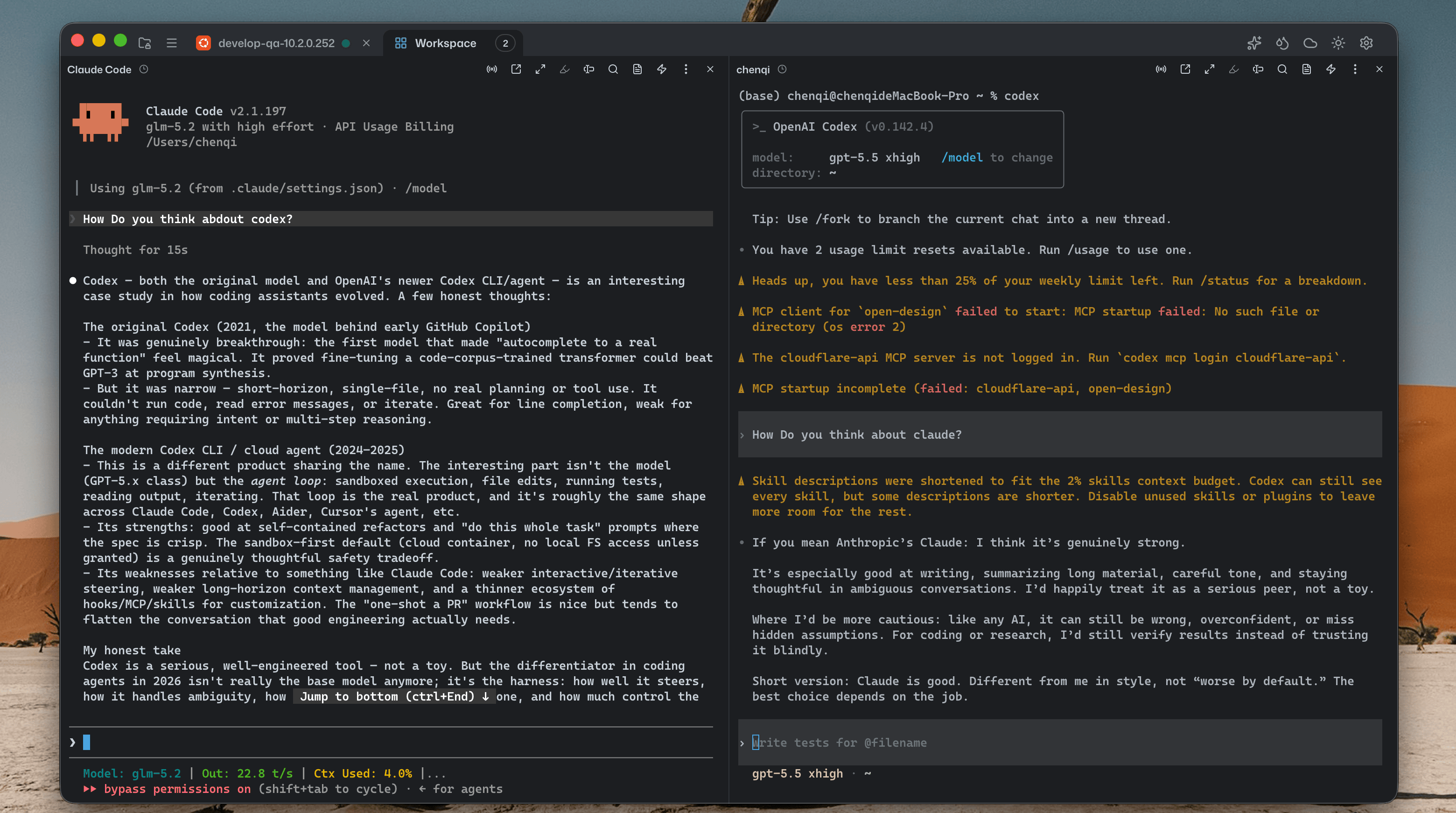Screen dimensions: 1456x813
Task: Click 'Claude Code v2.1.197' header text
Action: [216, 111]
